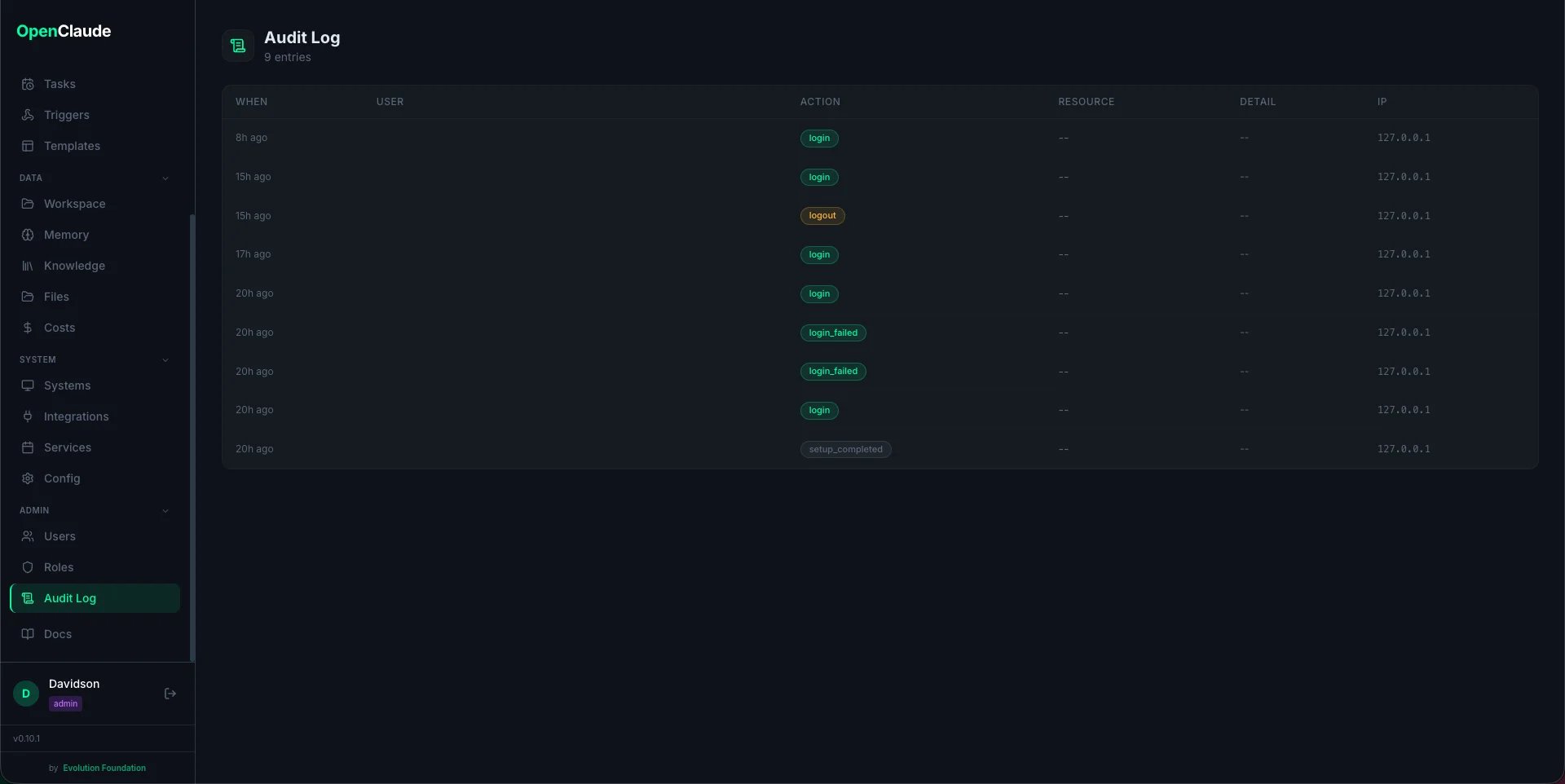
Task: Collapse the DATA section chevron
Action: 165,178
